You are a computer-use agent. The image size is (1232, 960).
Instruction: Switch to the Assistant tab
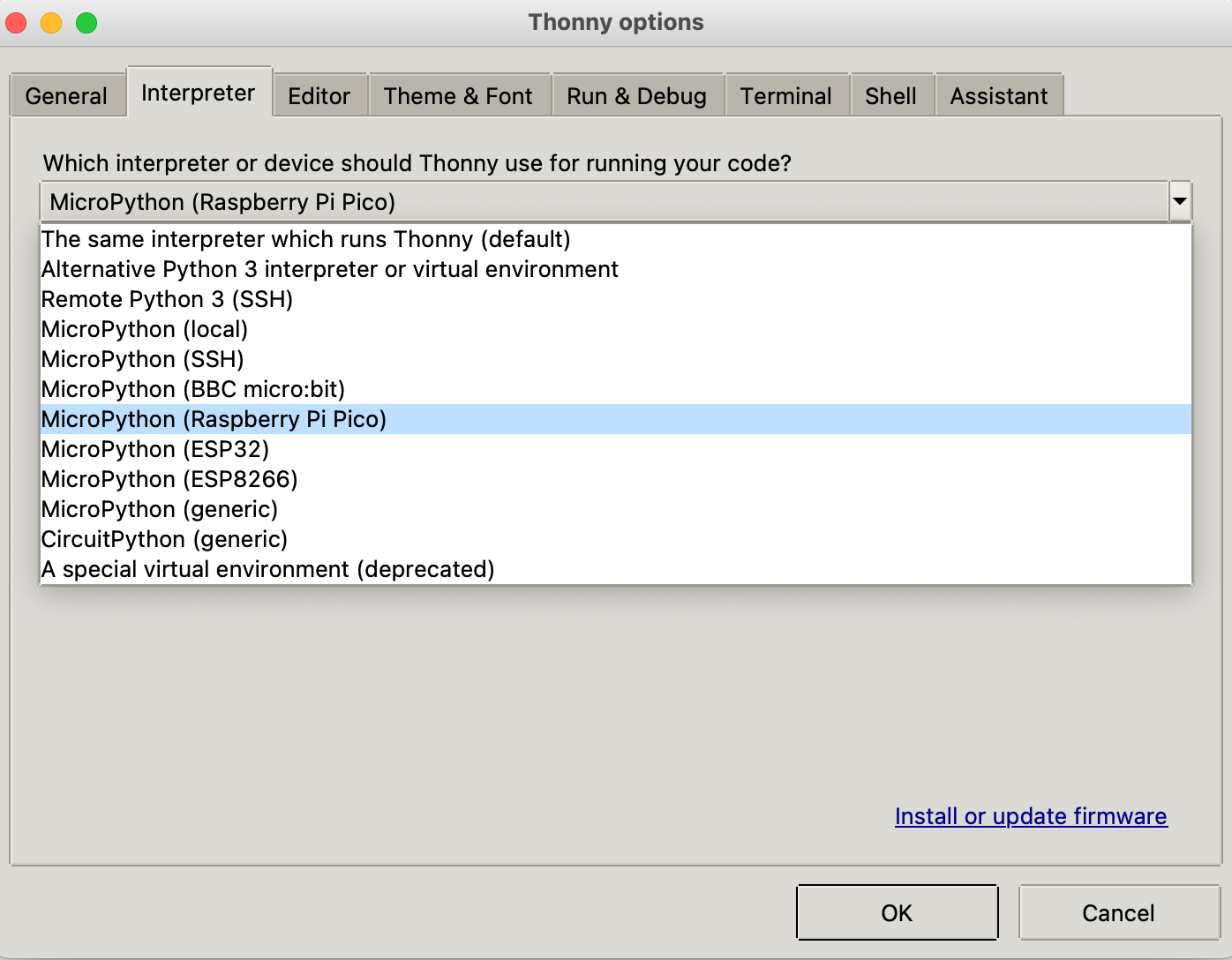[999, 95]
